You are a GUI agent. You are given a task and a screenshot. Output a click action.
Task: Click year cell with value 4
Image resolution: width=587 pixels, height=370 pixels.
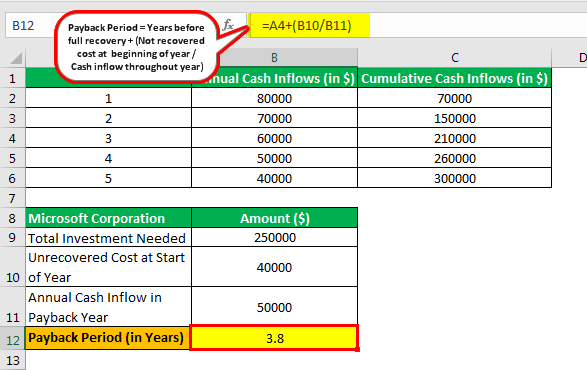pyautogui.click(x=108, y=158)
